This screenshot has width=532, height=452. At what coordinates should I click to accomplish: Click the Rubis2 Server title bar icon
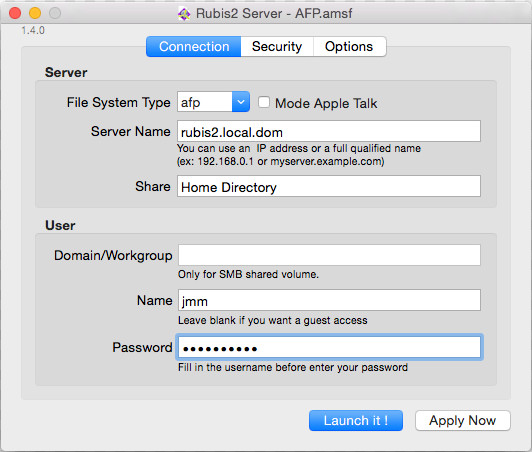tap(184, 14)
